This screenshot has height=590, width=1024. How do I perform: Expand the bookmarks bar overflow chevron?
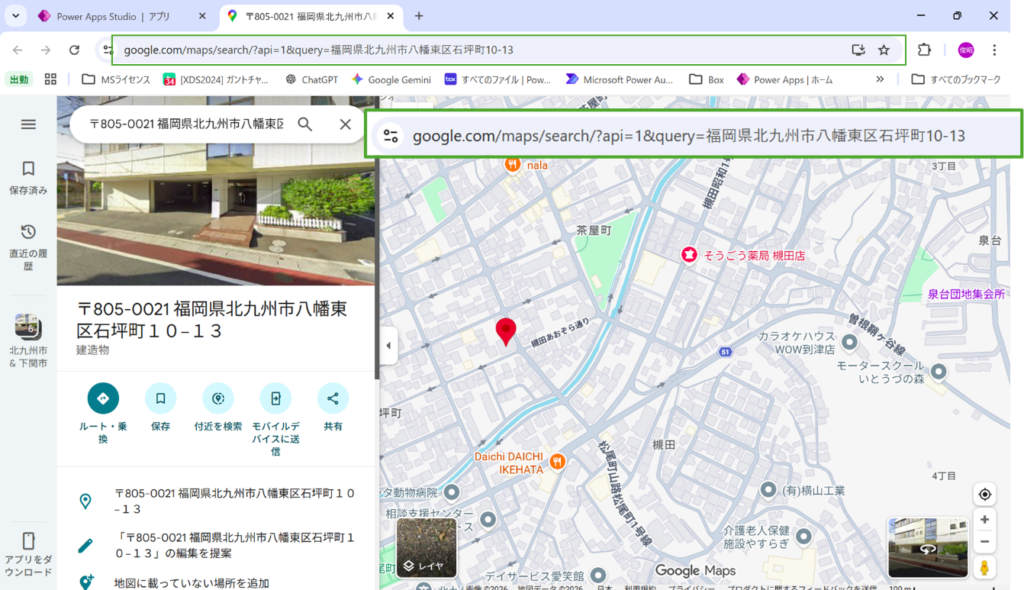pyautogui.click(x=880, y=79)
